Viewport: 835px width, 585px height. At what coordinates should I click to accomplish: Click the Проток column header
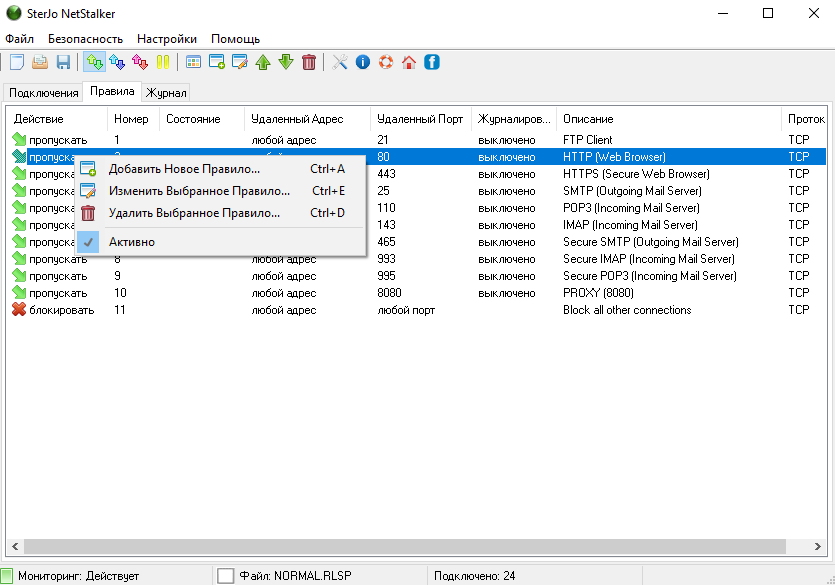[x=806, y=119]
